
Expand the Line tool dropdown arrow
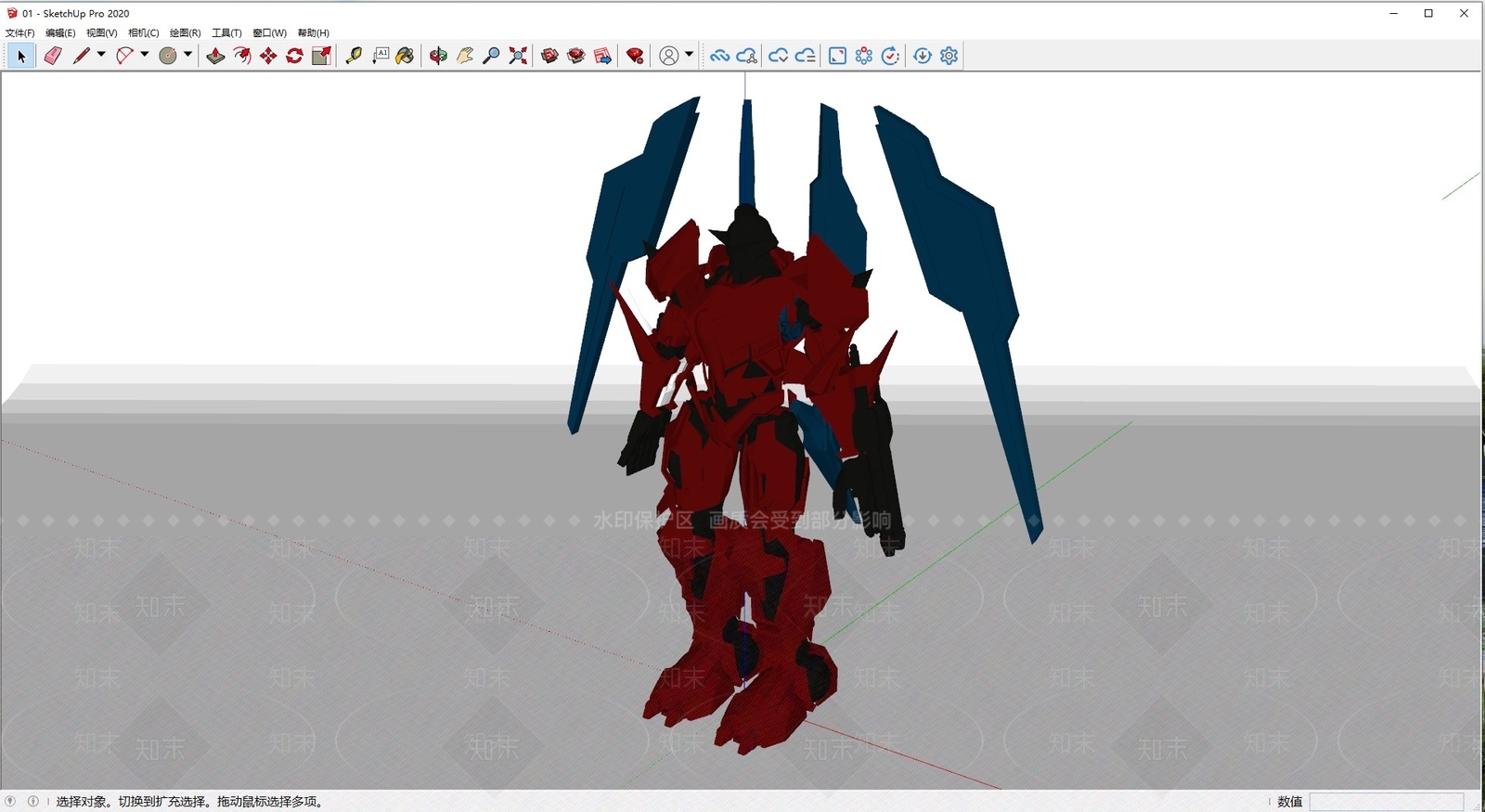click(x=101, y=55)
